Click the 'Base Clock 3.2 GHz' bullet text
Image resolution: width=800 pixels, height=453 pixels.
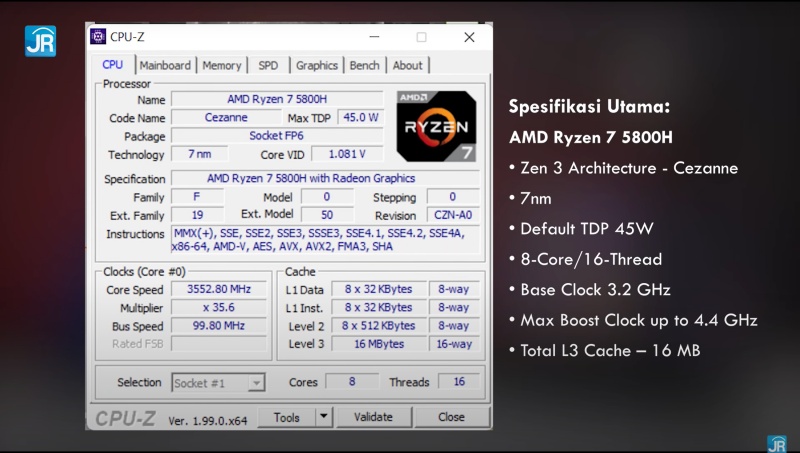click(x=595, y=290)
